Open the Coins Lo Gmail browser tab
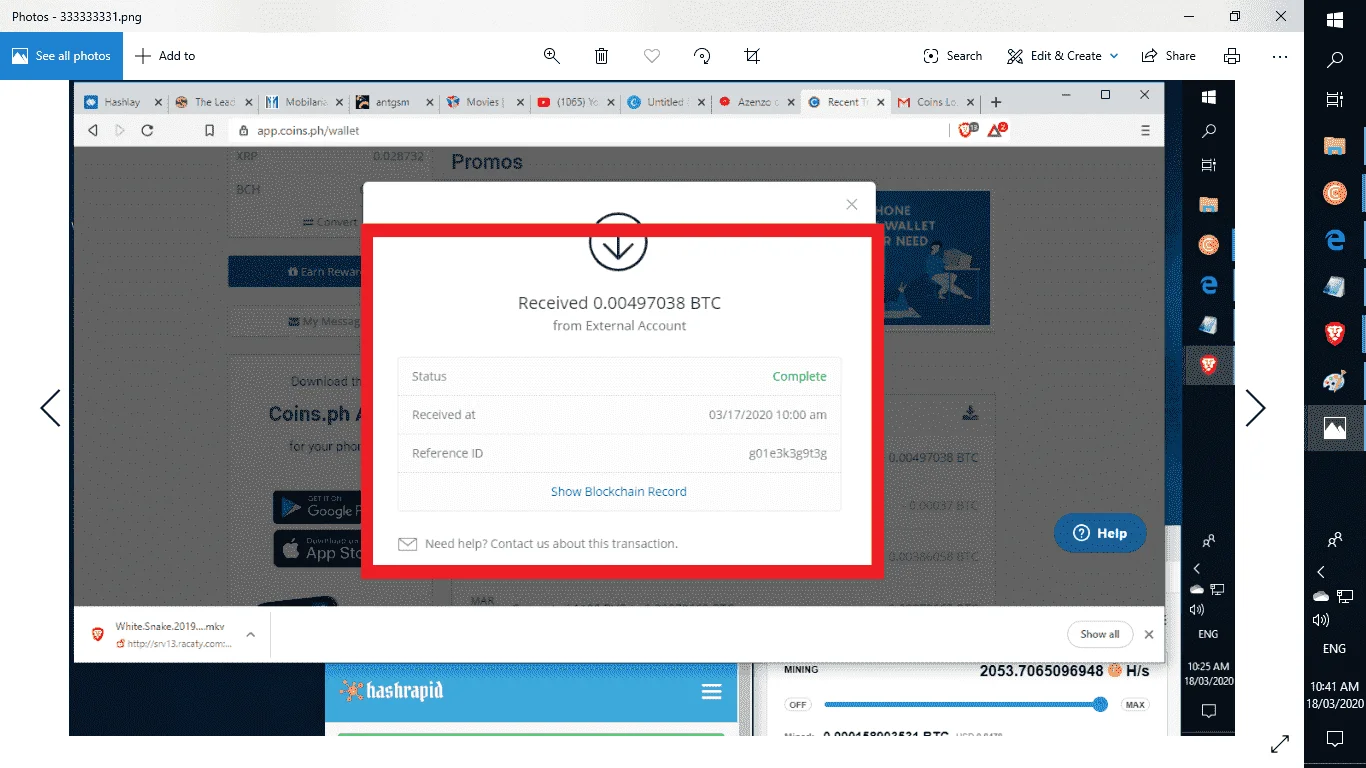Image resolution: width=1366 pixels, height=768 pixels. pos(936,102)
